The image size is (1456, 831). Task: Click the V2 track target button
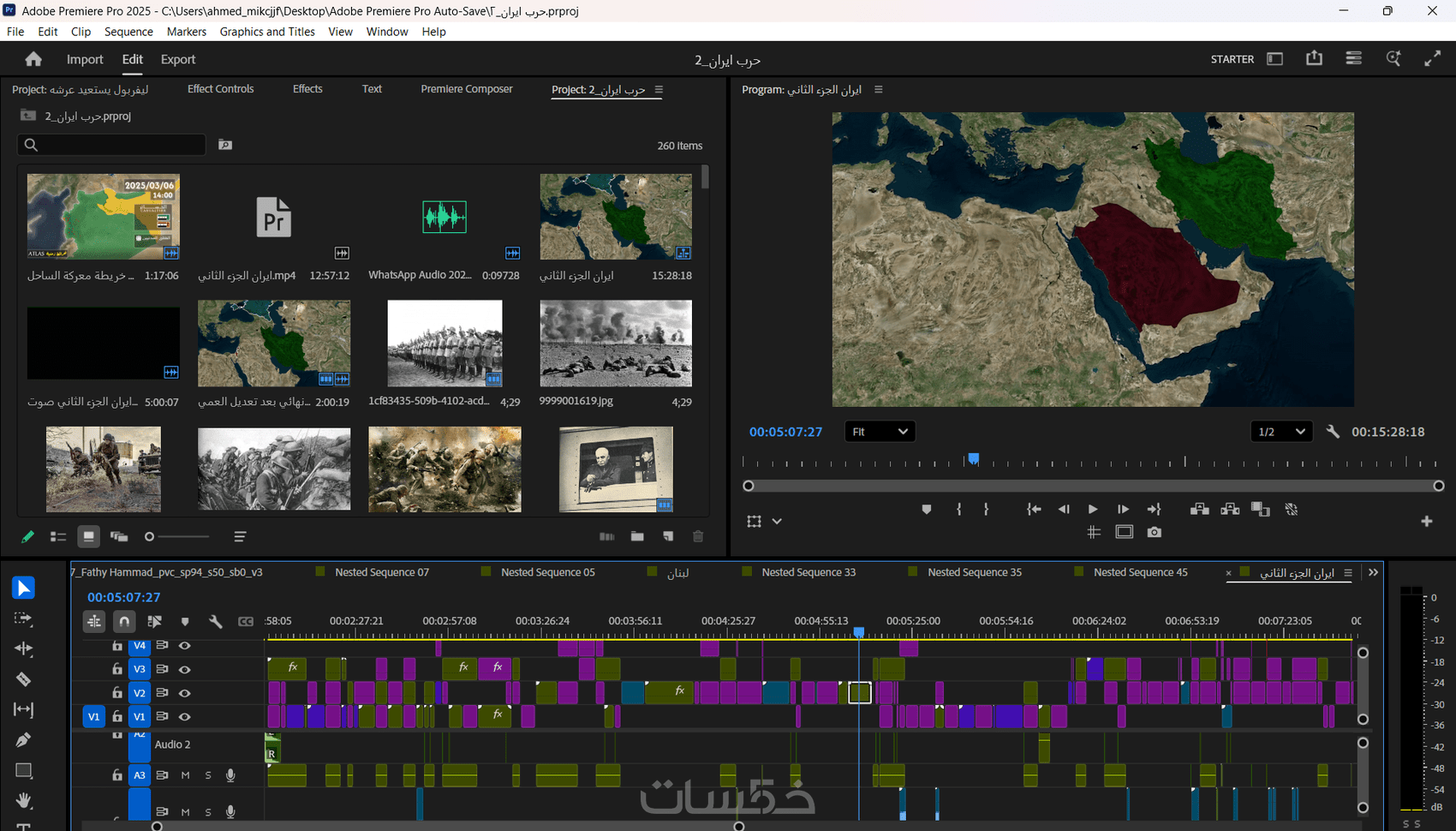pyautogui.click(x=139, y=693)
